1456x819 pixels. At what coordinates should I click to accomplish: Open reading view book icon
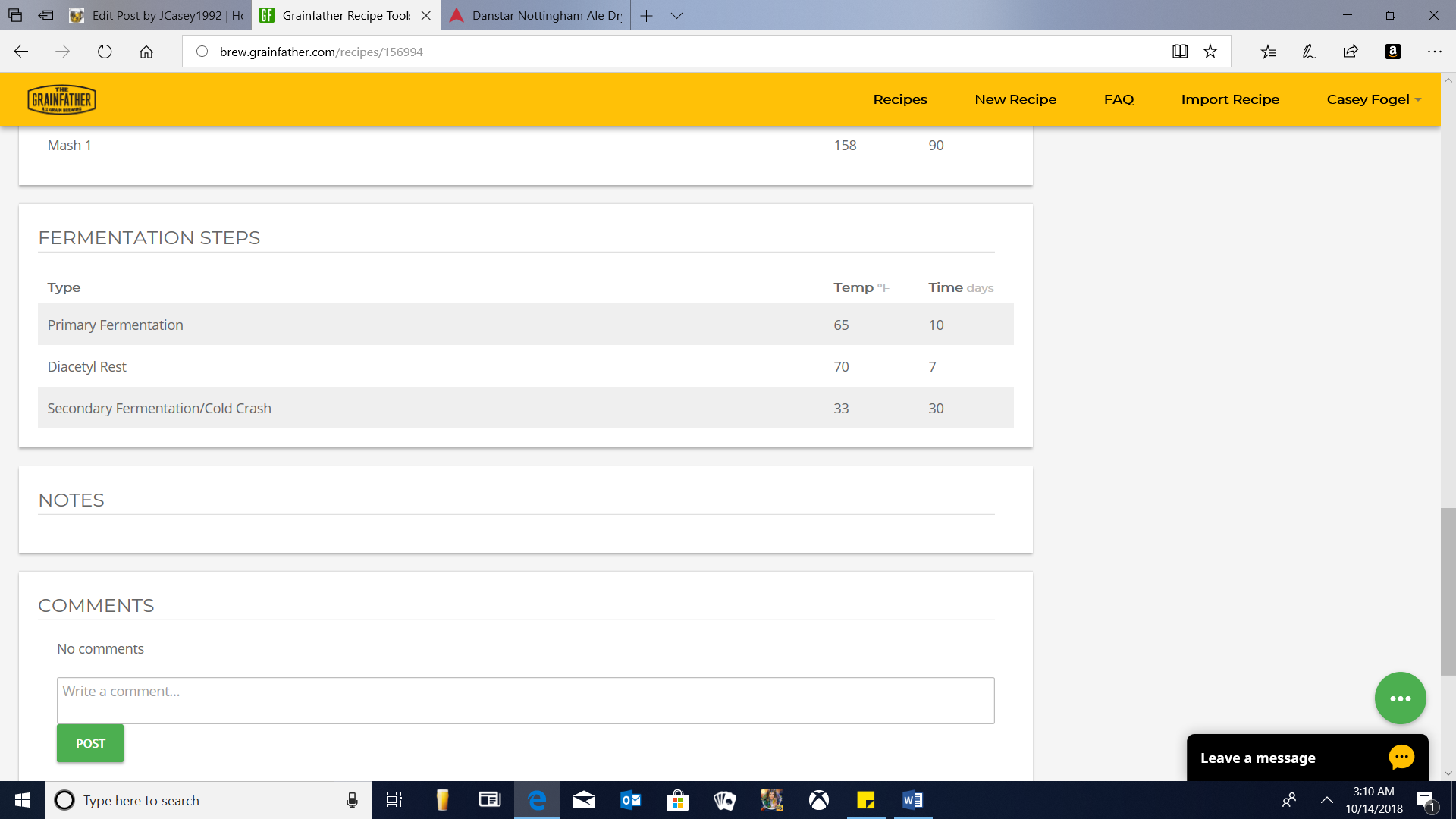point(1180,52)
